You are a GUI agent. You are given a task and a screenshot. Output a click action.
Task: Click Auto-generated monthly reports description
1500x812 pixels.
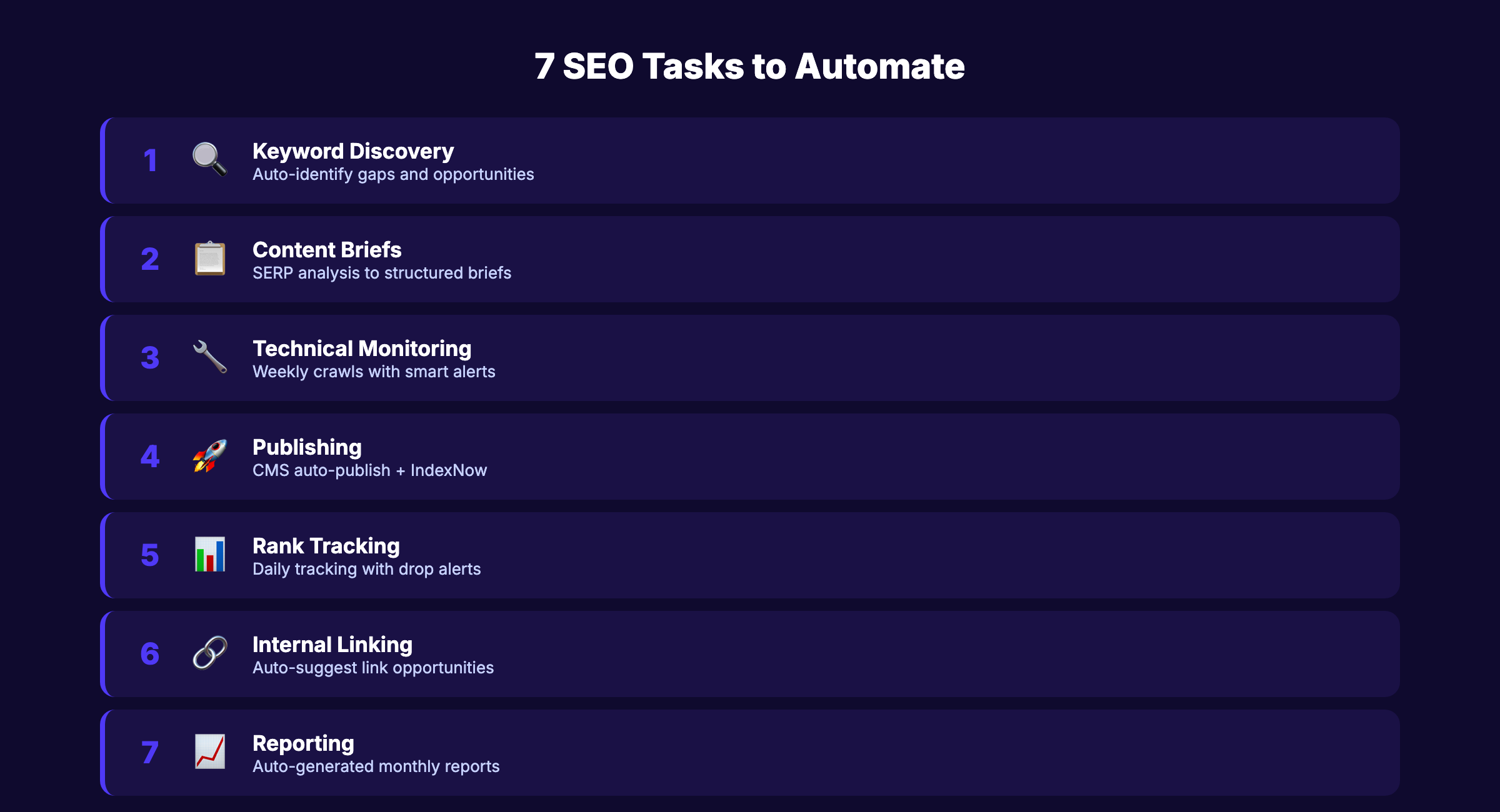(376, 766)
